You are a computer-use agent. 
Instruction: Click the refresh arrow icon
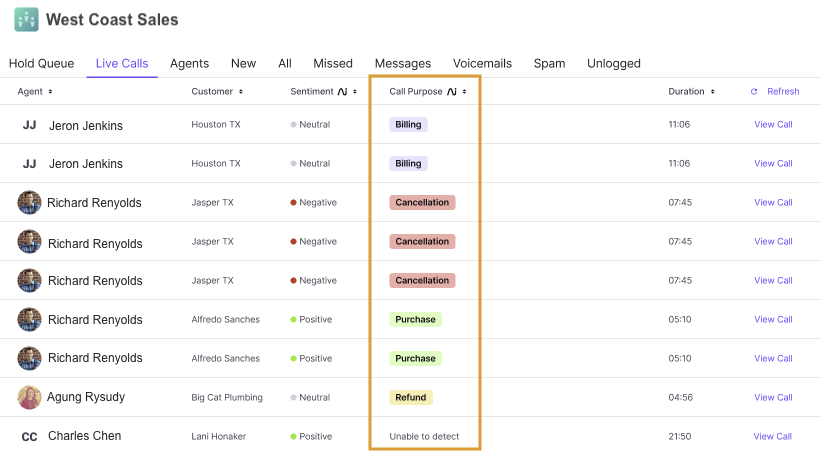point(754,92)
